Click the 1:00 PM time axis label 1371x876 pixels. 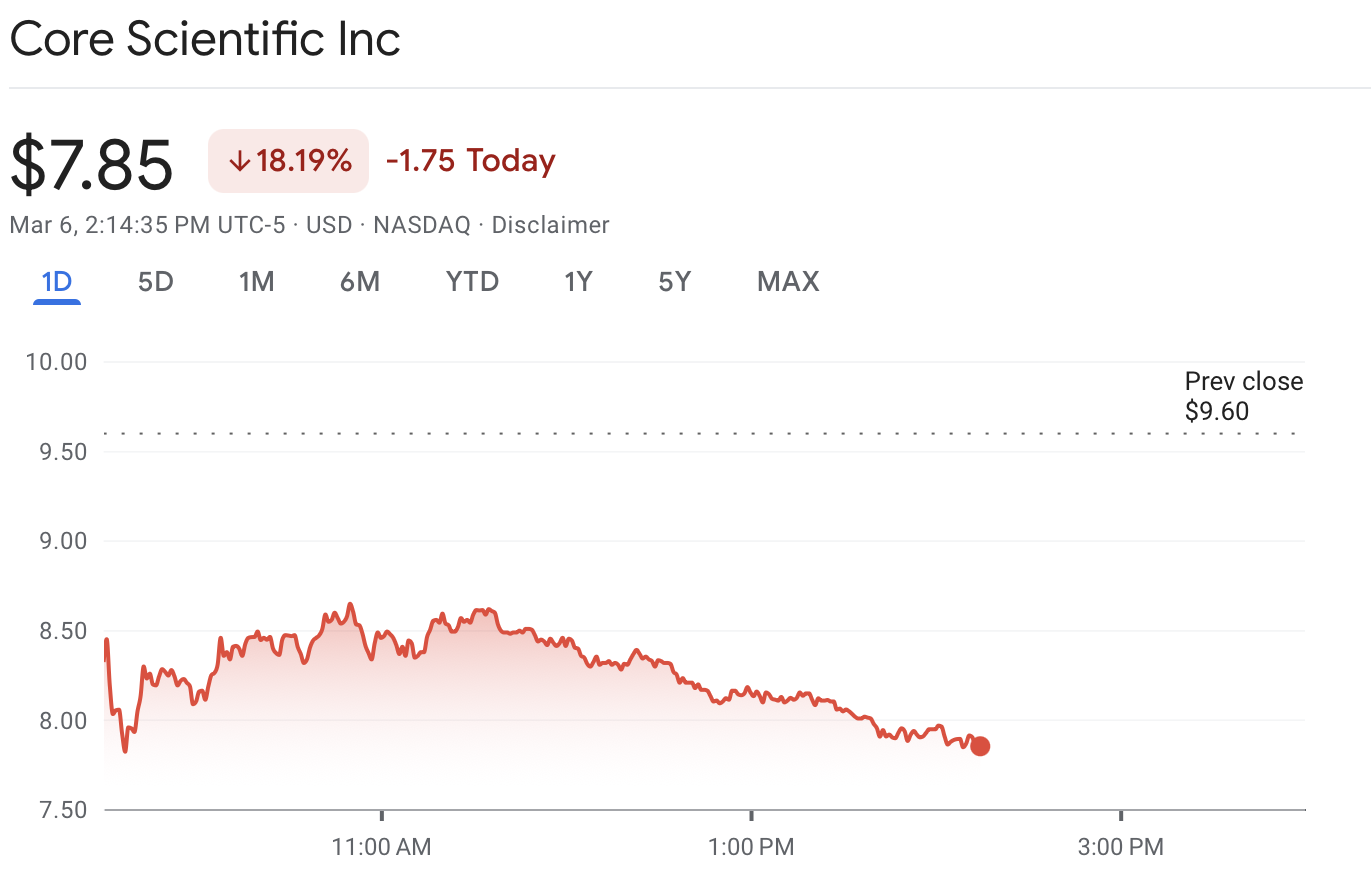click(x=751, y=847)
